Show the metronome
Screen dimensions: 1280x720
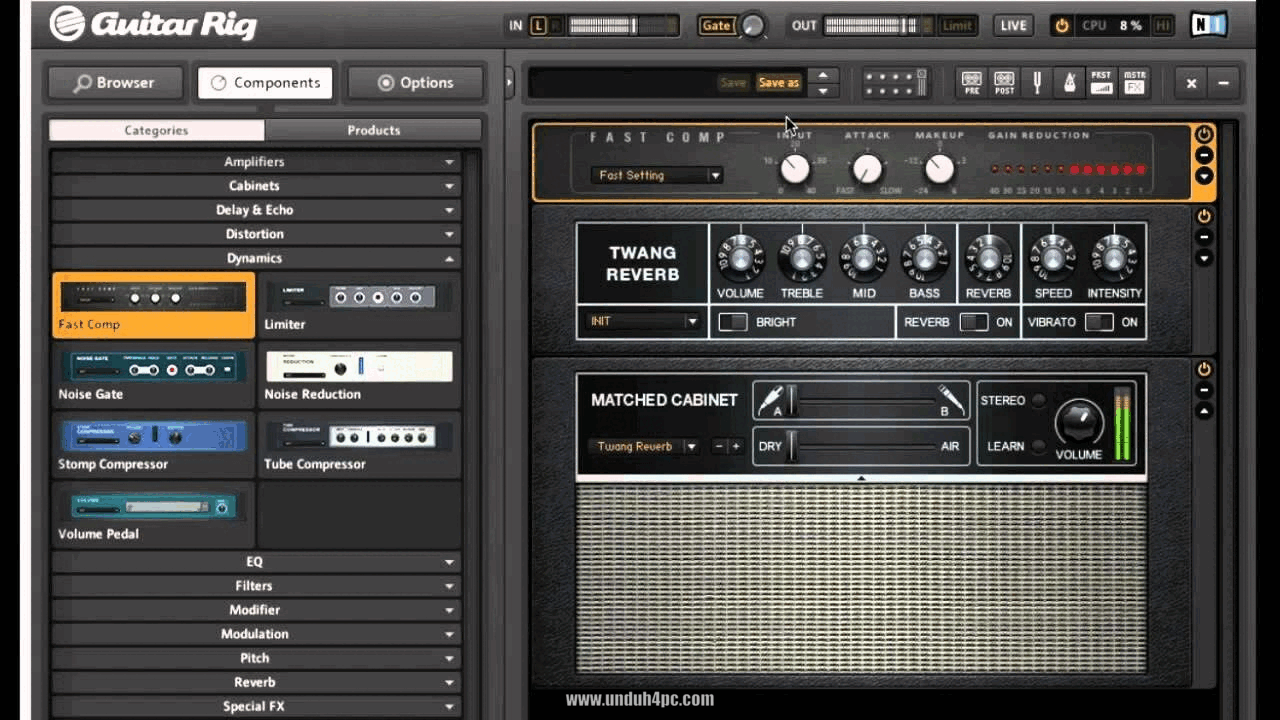click(x=1069, y=82)
